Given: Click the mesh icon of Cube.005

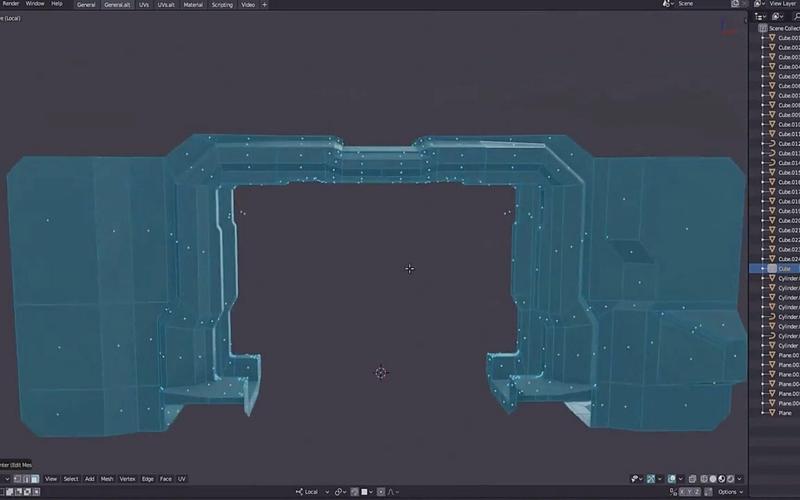Looking at the screenshot, I should pos(772,76).
